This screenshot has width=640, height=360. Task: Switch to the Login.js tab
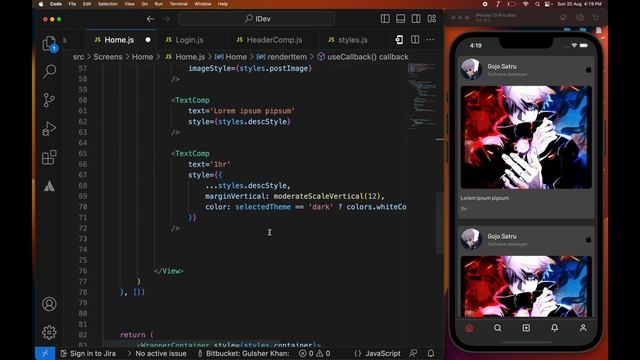click(x=189, y=40)
